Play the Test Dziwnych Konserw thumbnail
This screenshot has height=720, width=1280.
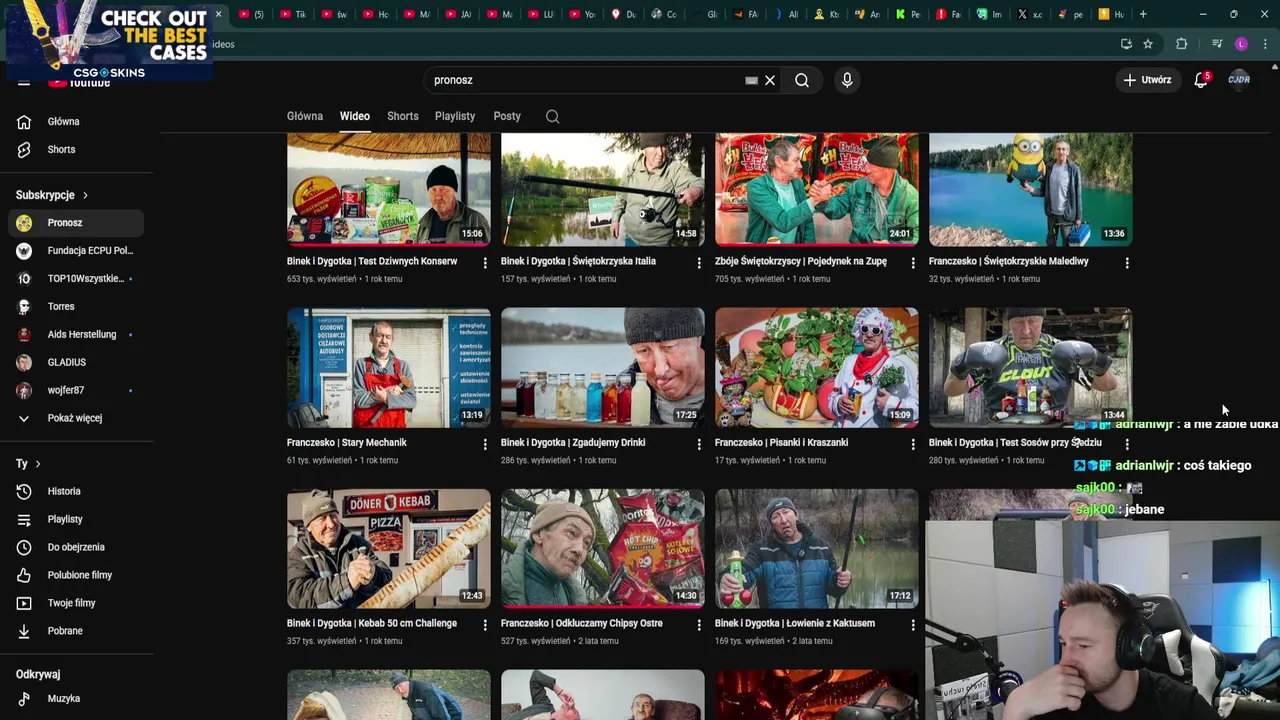pos(389,190)
